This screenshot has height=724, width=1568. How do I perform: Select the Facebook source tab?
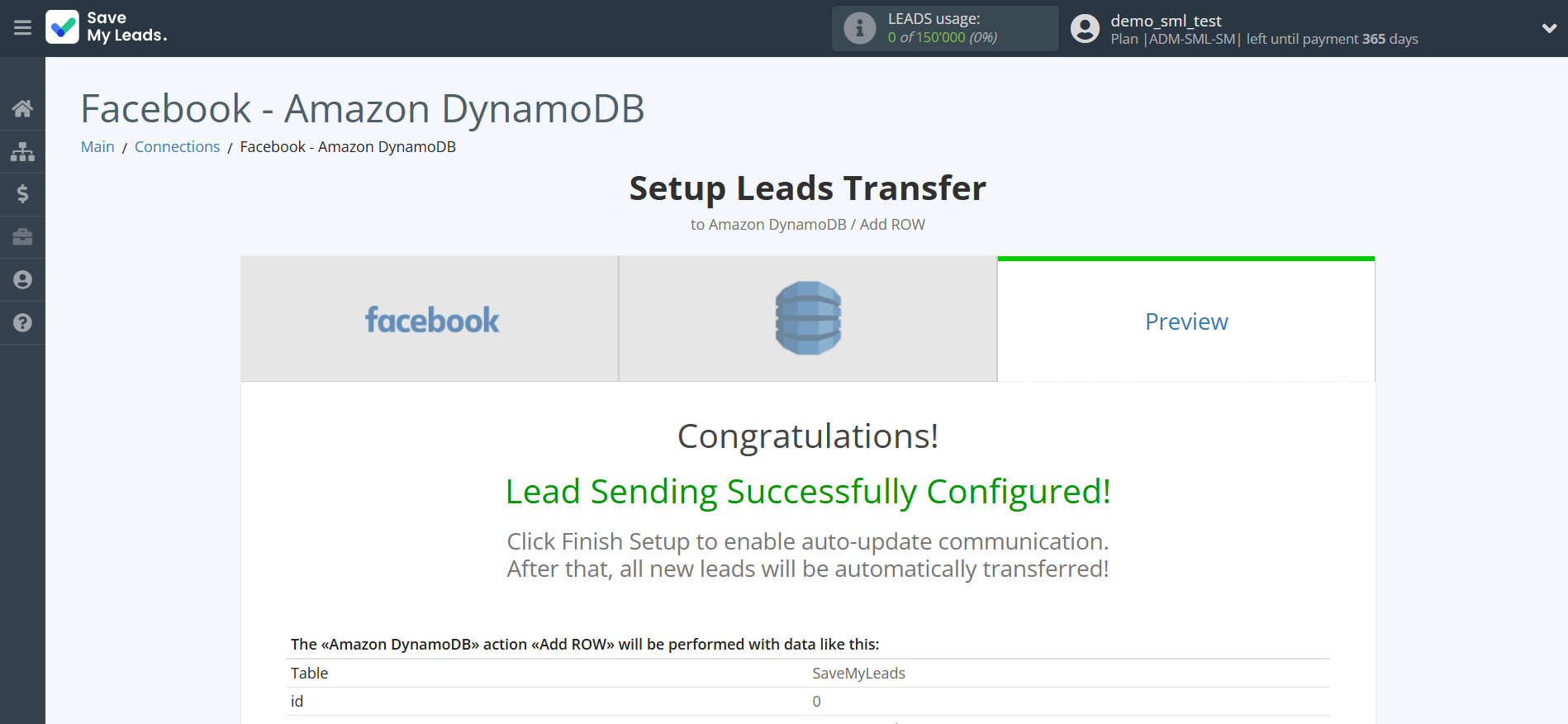430,319
